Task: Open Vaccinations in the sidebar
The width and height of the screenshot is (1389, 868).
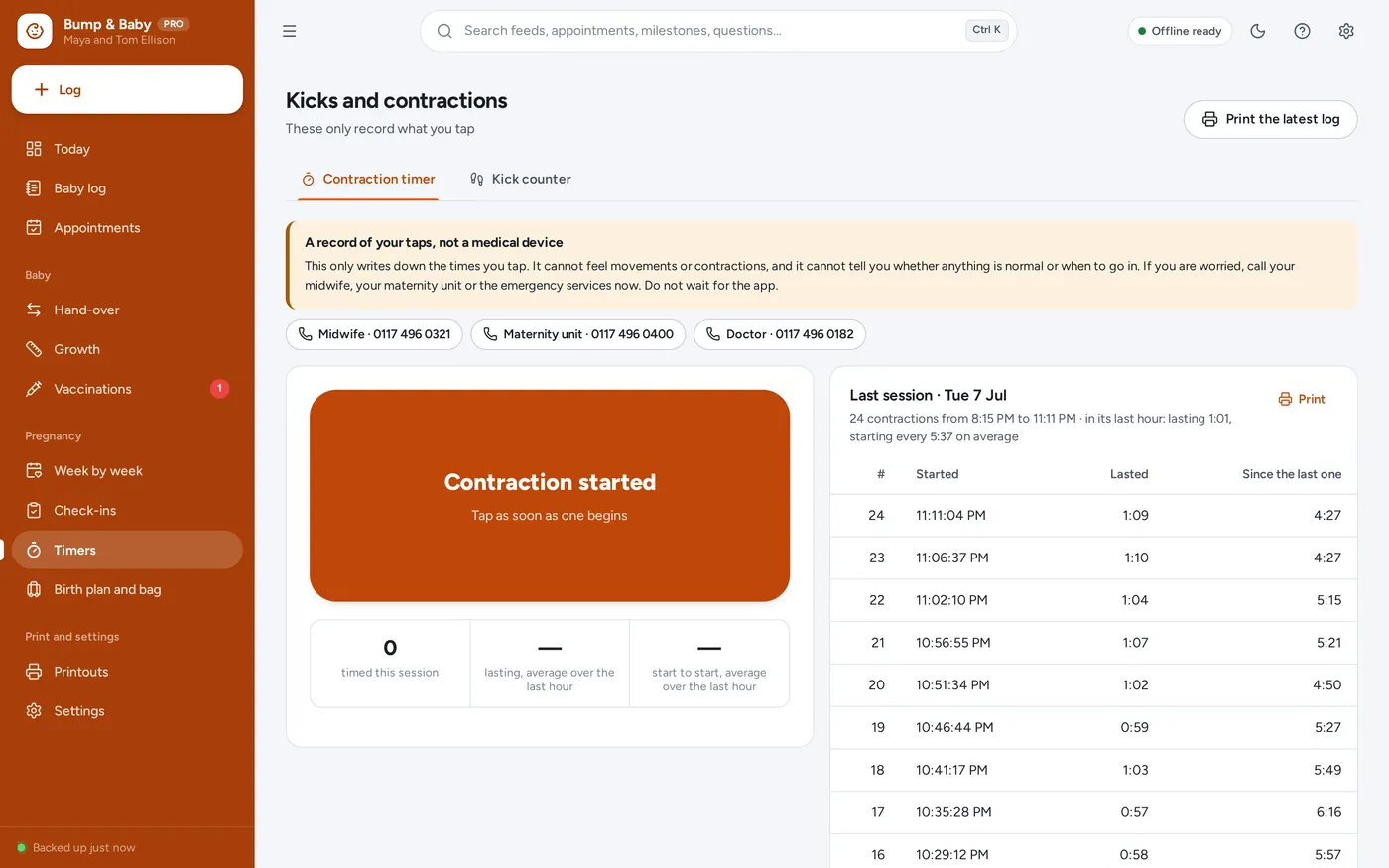Action: (127, 389)
